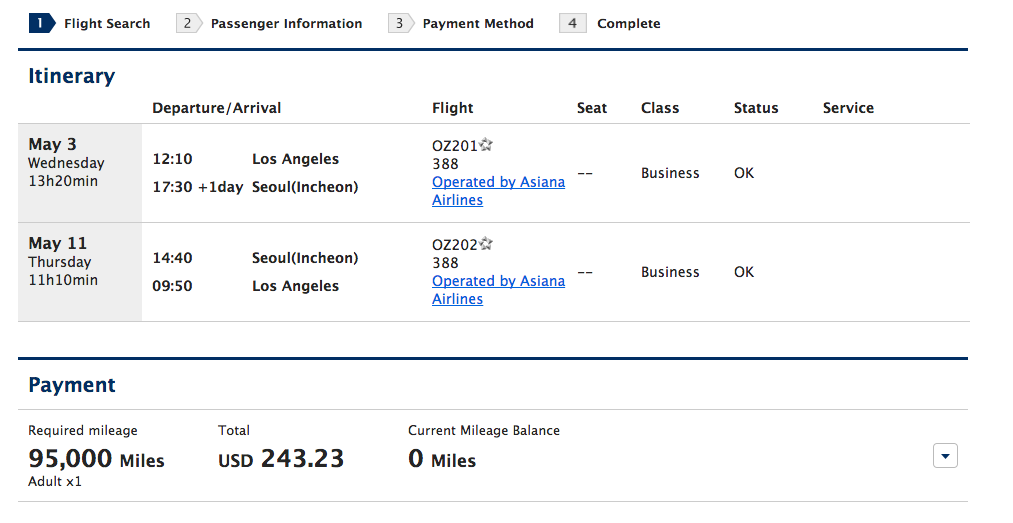Image resolution: width=1013 pixels, height=523 pixels.
Task: Open the Passenger Information step
Action: tap(286, 24)
